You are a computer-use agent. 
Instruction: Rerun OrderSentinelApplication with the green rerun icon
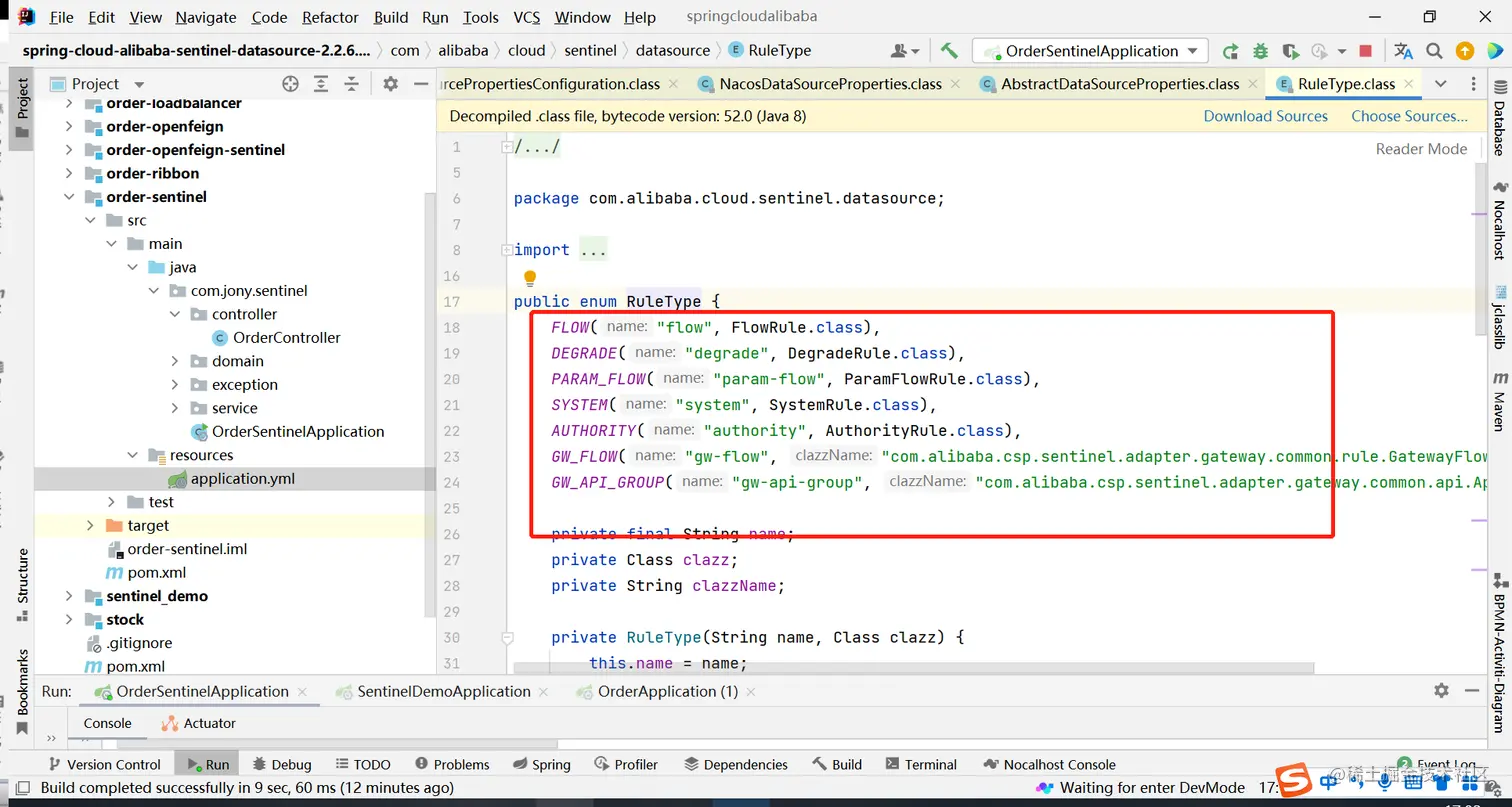click(1231, 51)
